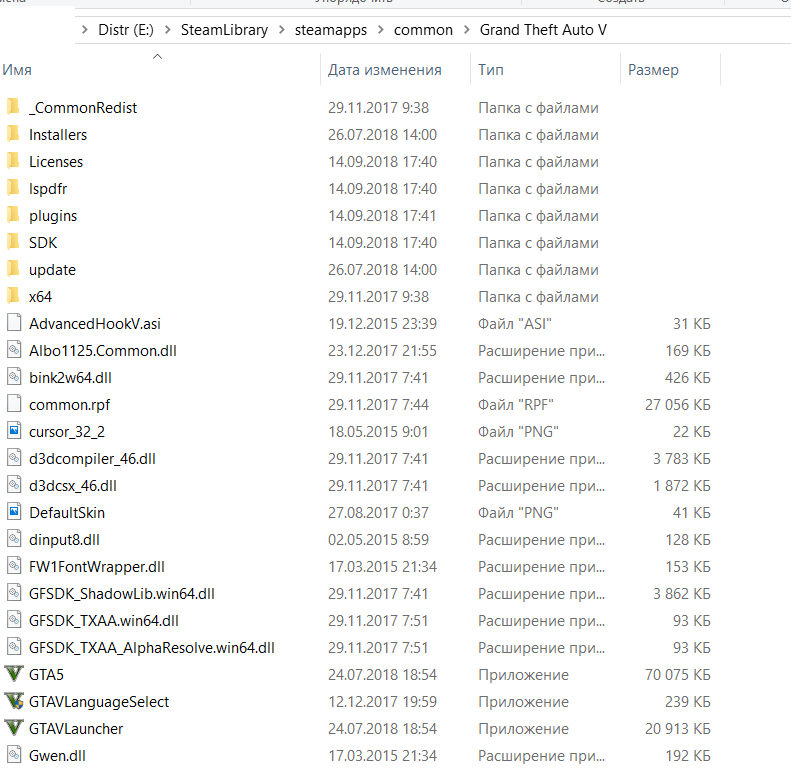Click the common.rpf file icon
This screenshot has height=772, width=791.
coord(14,404)
